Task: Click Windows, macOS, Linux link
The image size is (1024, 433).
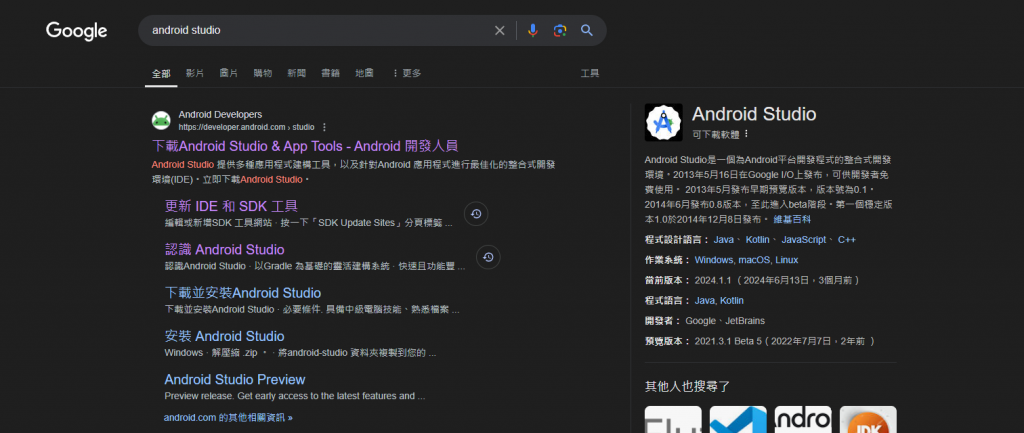Action: point(746,260)
